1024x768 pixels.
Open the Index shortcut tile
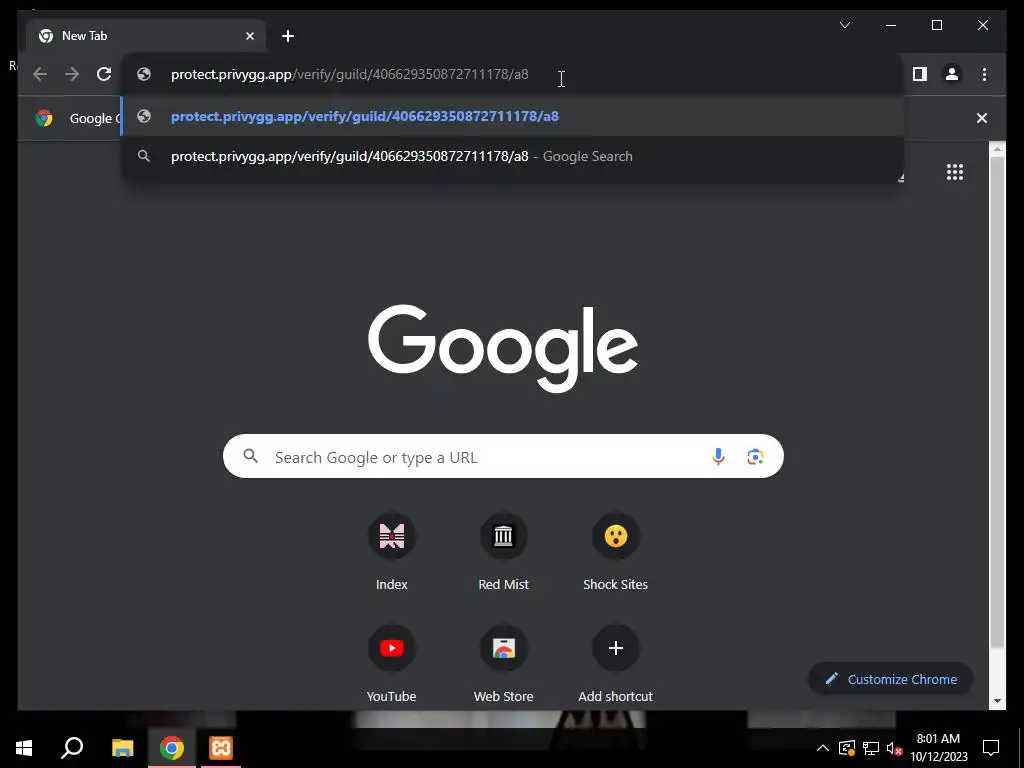coord(391,552)
